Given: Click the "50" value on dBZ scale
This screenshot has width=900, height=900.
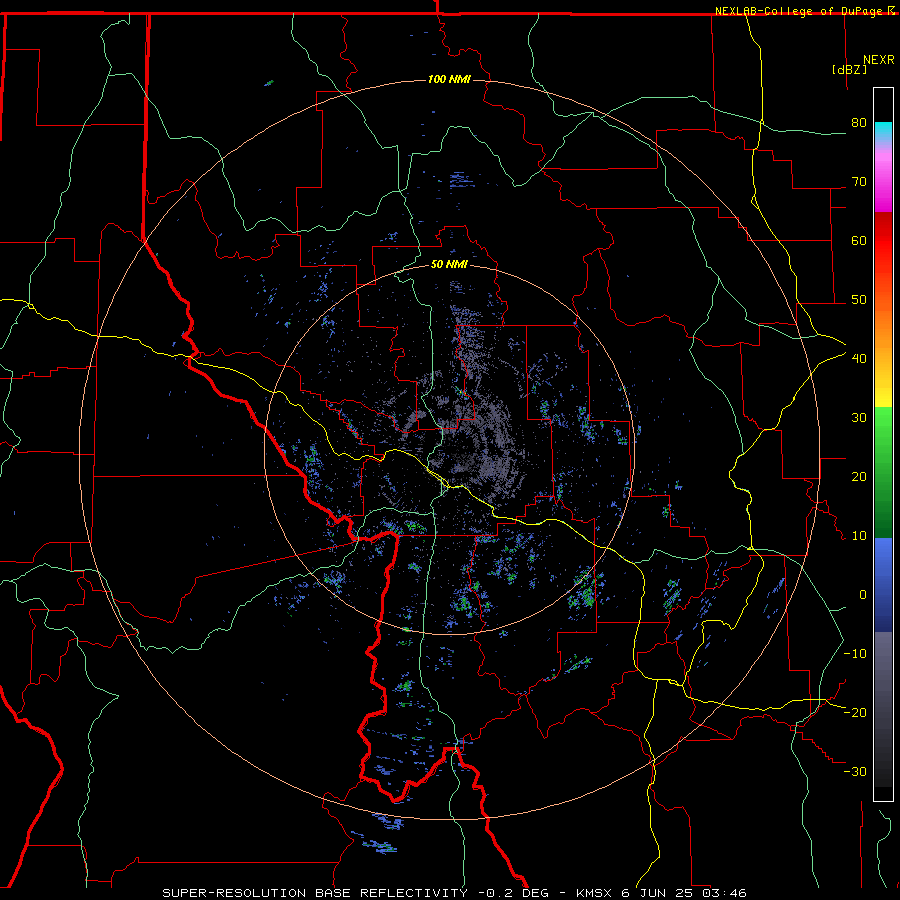Looking at the screenshot, I should [859, 300].
